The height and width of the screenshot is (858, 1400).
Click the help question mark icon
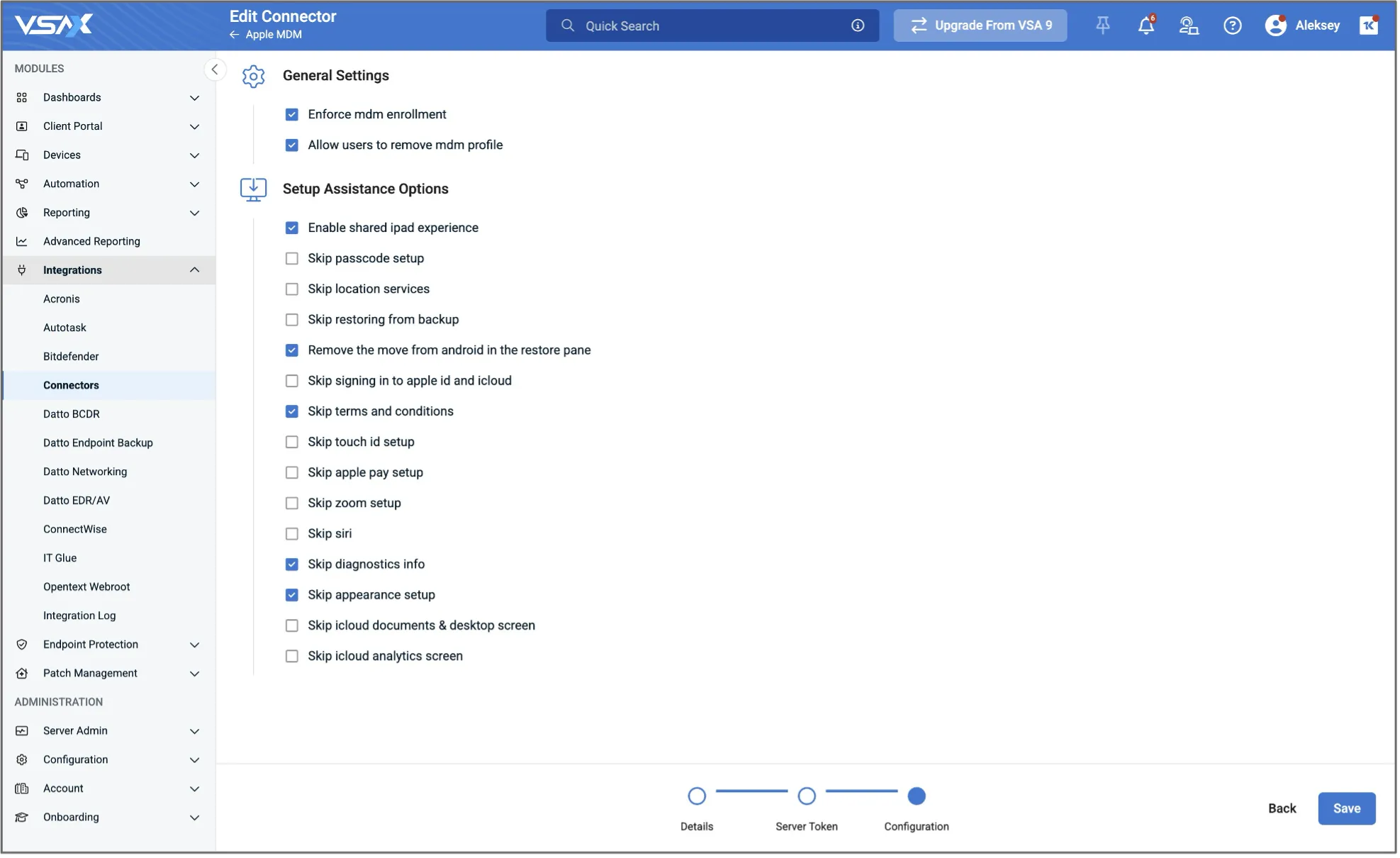pos(1232,26)
